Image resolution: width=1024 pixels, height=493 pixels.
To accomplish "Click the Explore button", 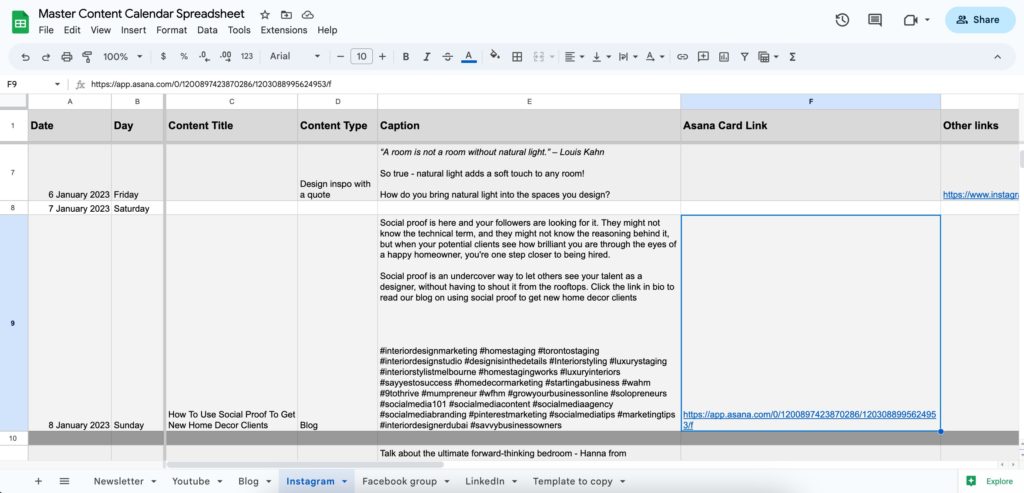I will tap(991, 481).
